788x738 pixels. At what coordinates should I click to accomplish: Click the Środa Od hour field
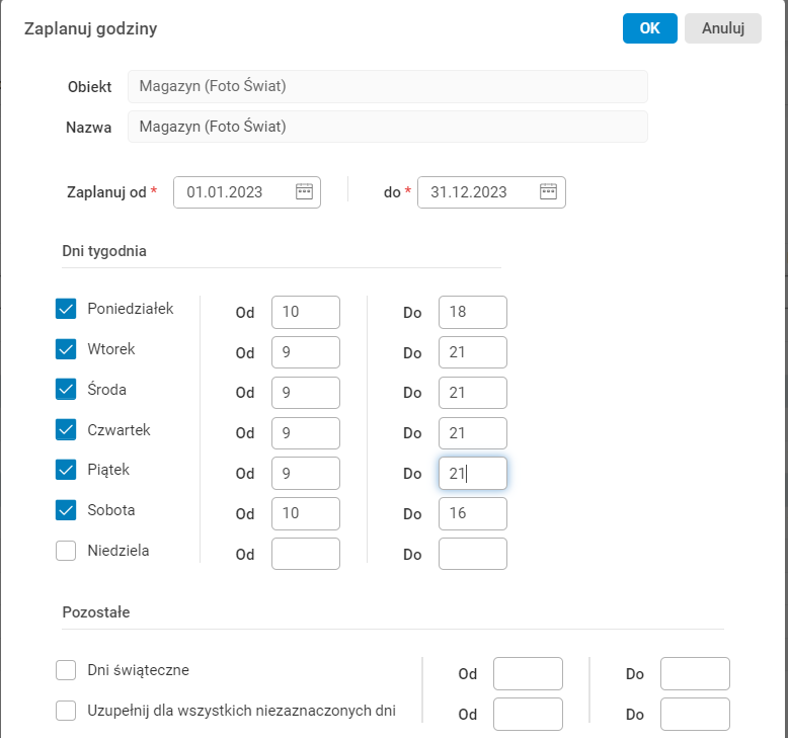305,392
